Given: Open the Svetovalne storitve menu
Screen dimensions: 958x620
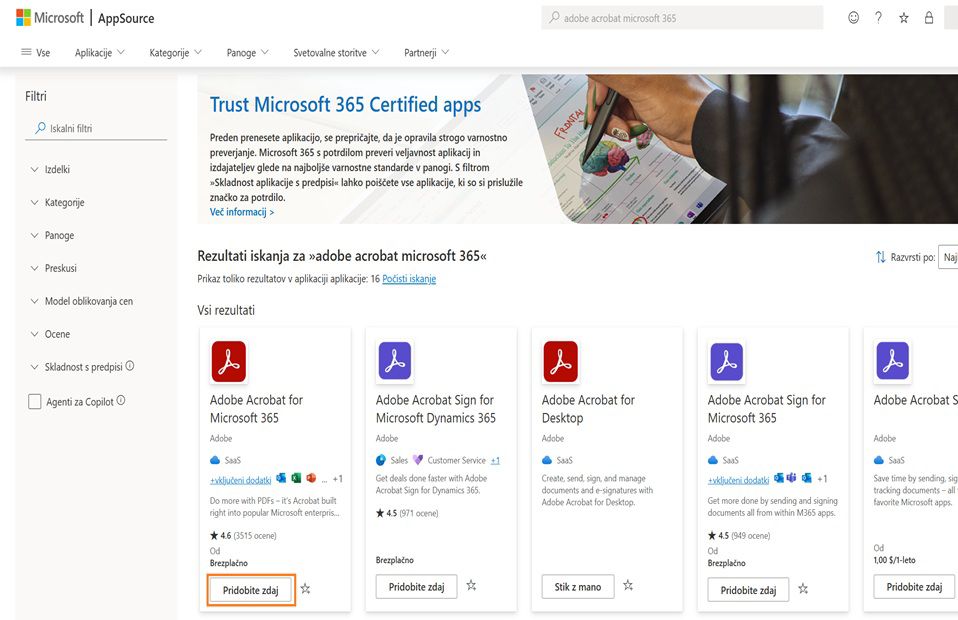Looking at the screenshot, I should coord(331,52).
